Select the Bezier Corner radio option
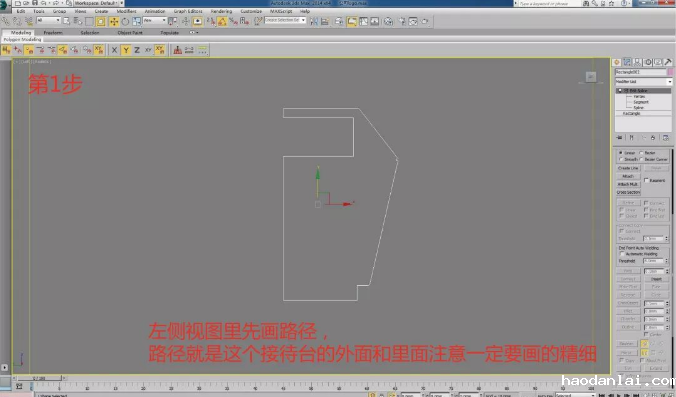Image resolution: width=676 pixels, height=397 pixels. pyautogui.click(x=641, y=159)
